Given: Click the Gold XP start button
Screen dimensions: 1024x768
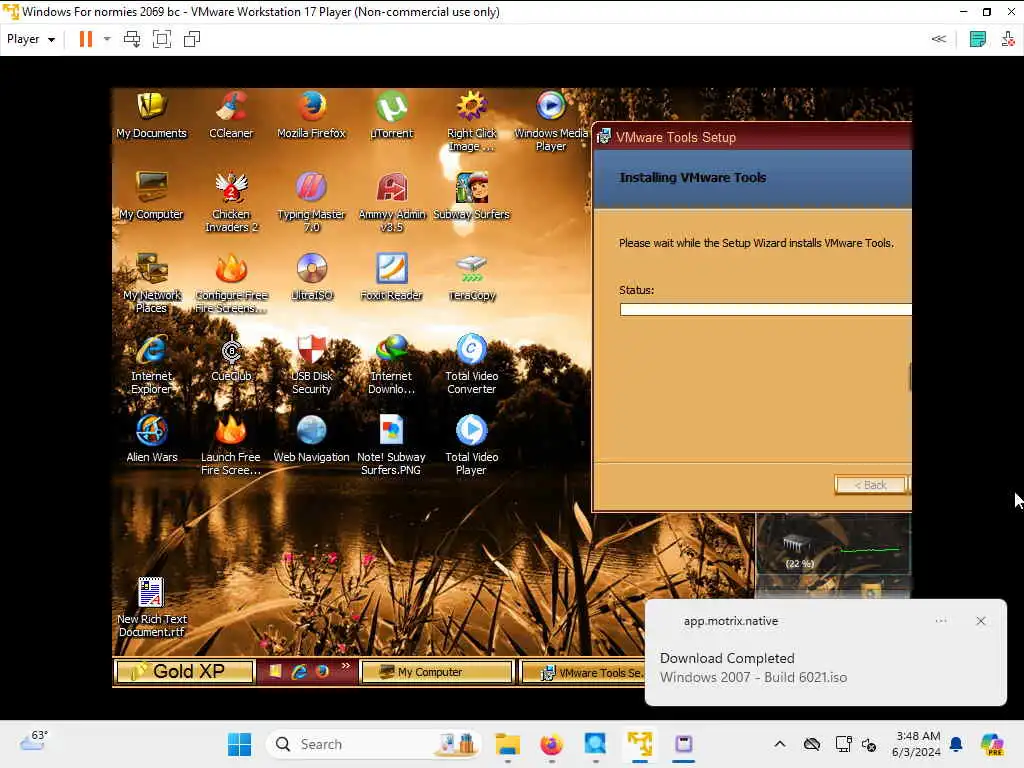Looking at the screenshot, I should [184, 671].
